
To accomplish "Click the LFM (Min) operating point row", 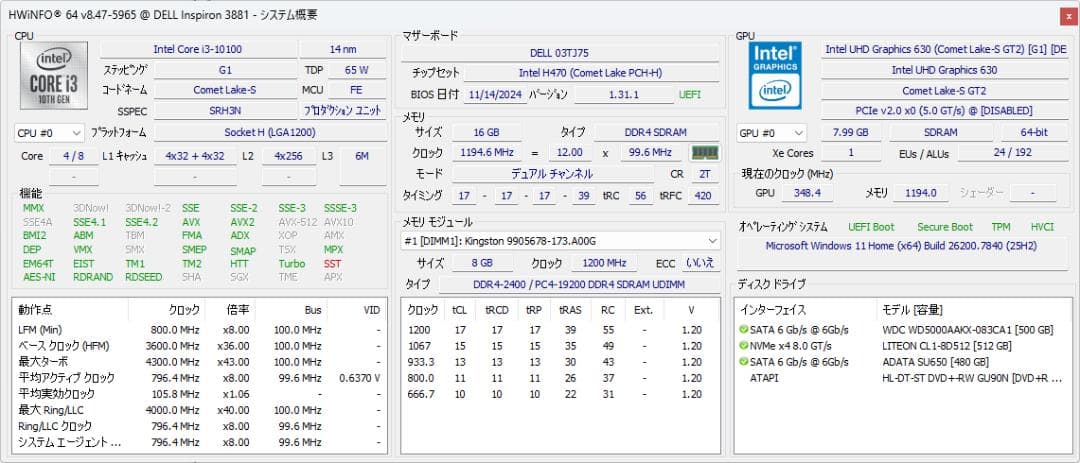I will tap(199, 330).
